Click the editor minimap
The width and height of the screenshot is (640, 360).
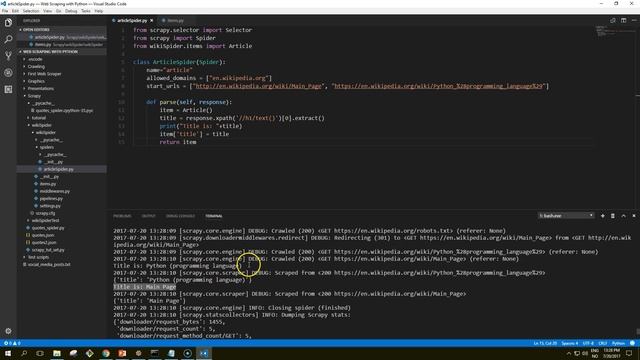(614, 31)
